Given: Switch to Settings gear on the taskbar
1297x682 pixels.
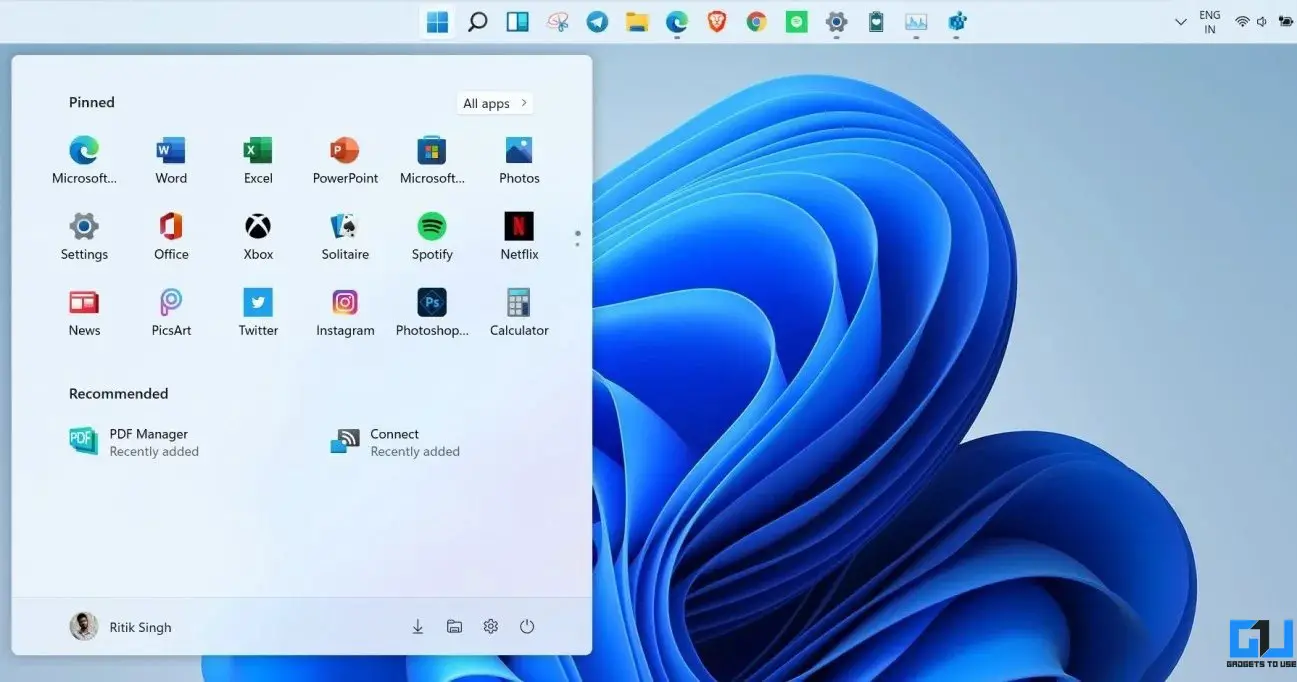Looking at the screenshot, I should (x=836, y=22).
